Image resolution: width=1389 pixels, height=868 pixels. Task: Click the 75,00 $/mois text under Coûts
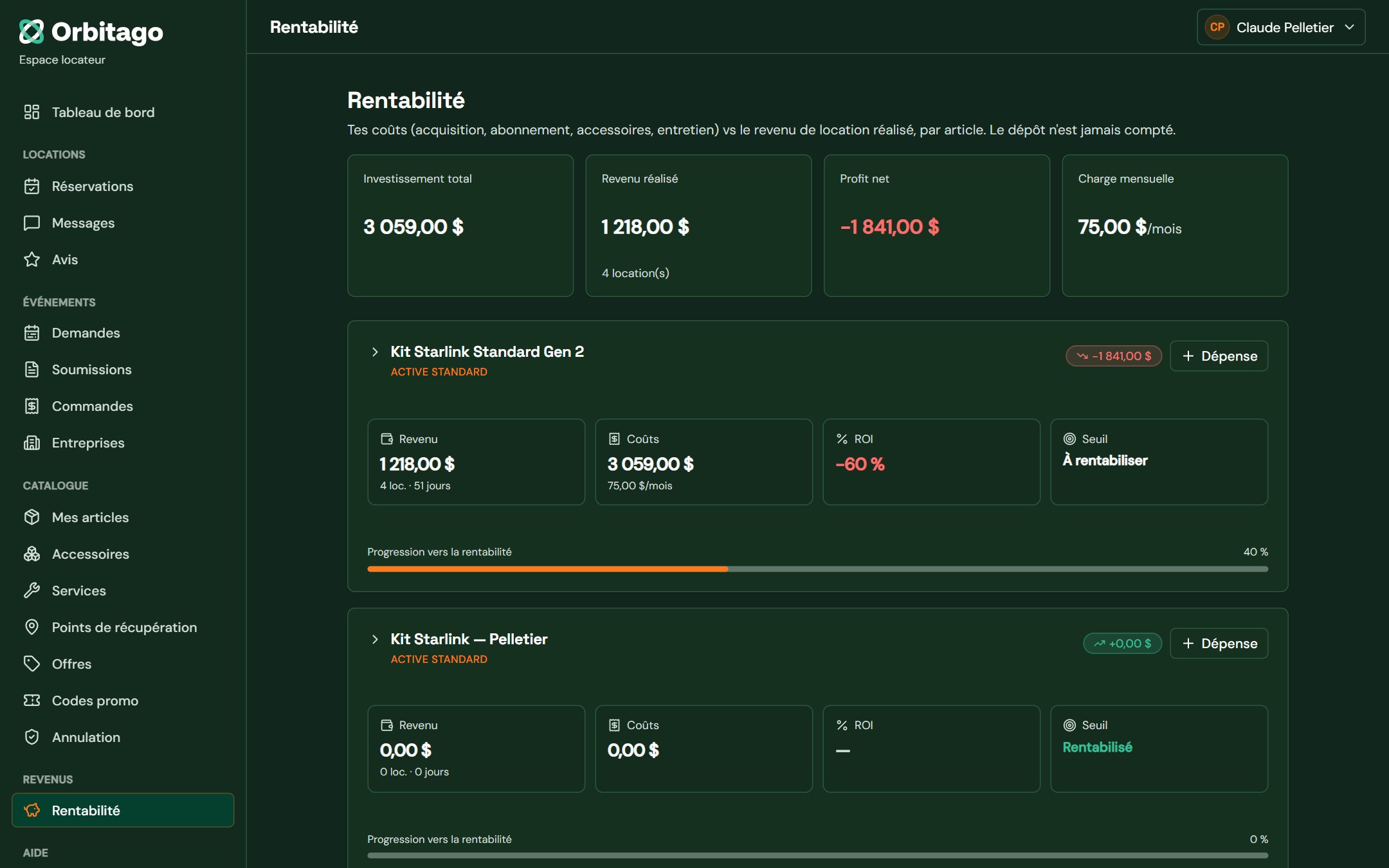640,486
